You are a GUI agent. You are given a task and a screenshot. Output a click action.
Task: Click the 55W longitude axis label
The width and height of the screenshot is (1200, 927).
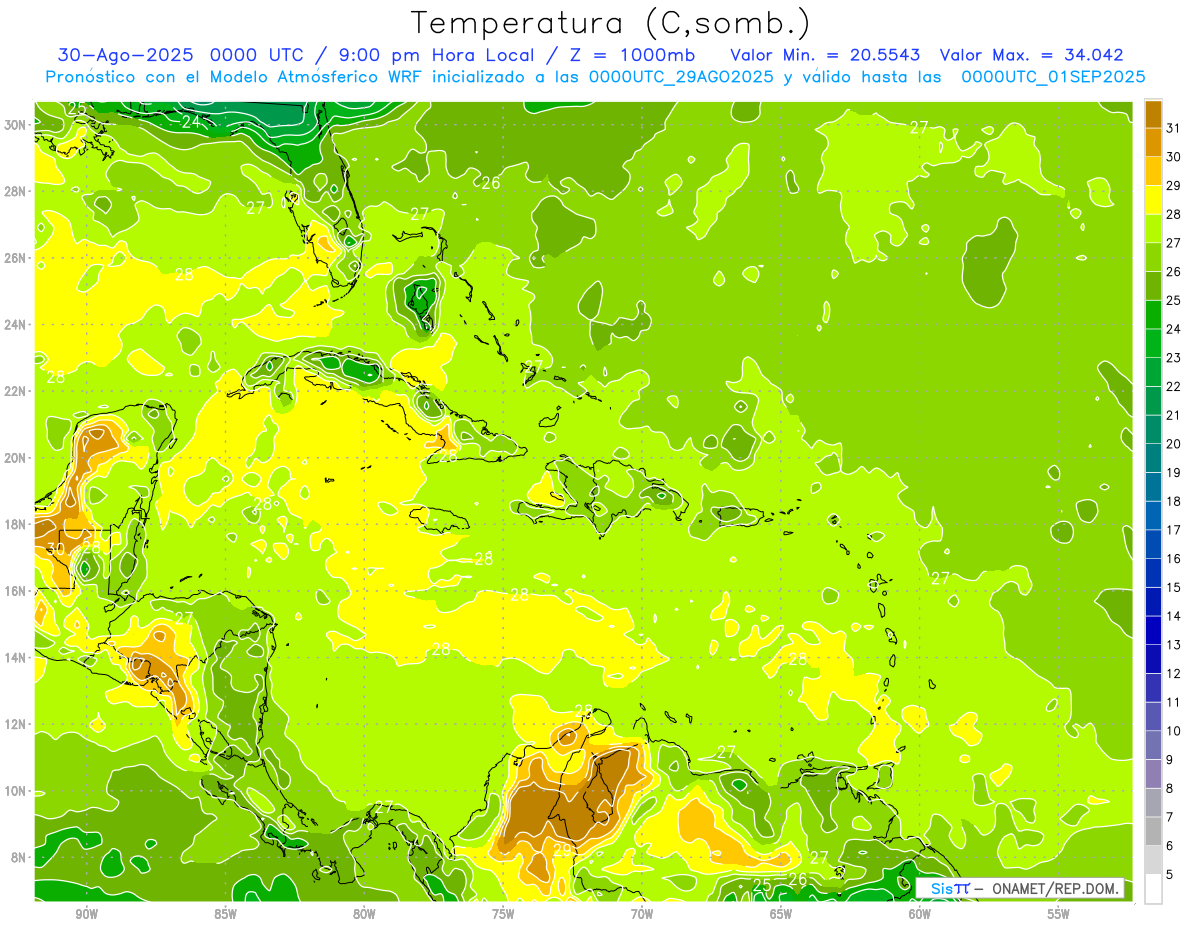point(1059,914)
